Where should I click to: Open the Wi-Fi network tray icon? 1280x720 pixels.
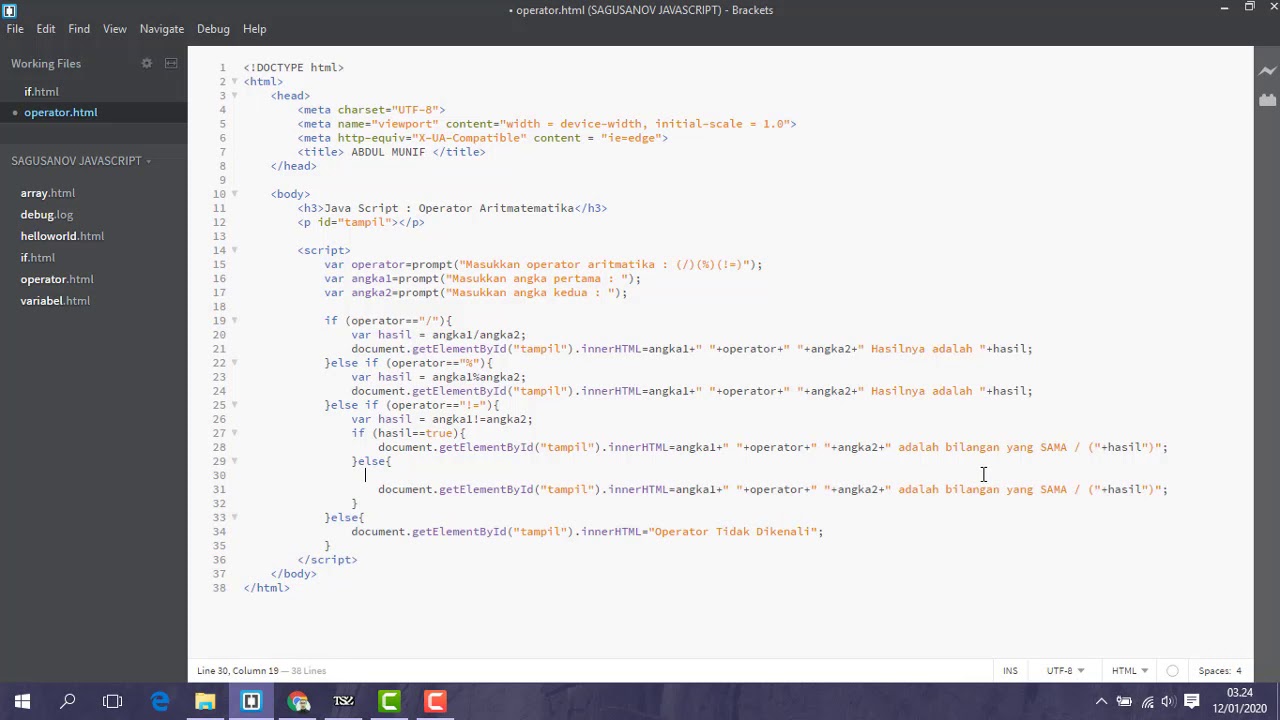click(x=1147, y=702)
